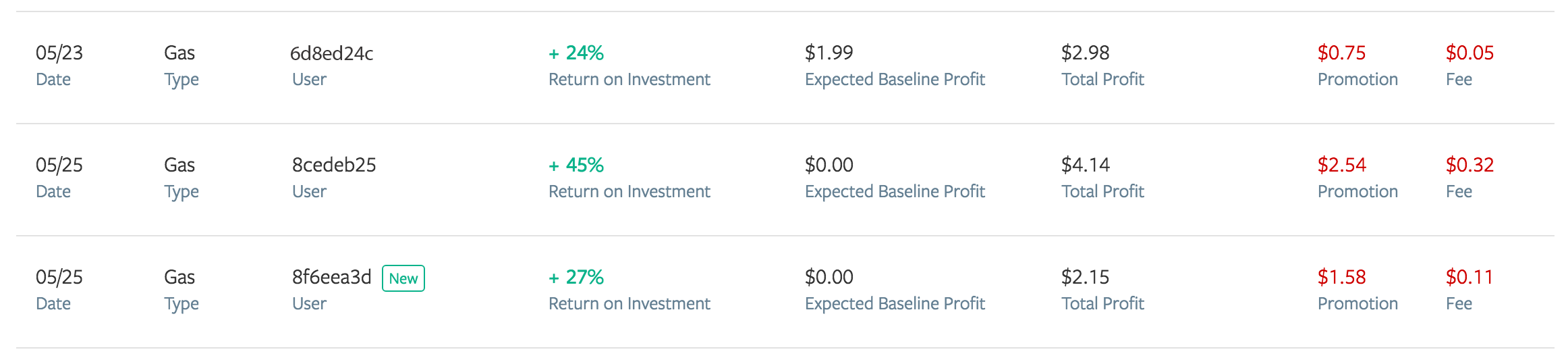Click the New badge next to user 8f6eea3d
This screenshot has width=1568, height=358.
pos(403,278)
